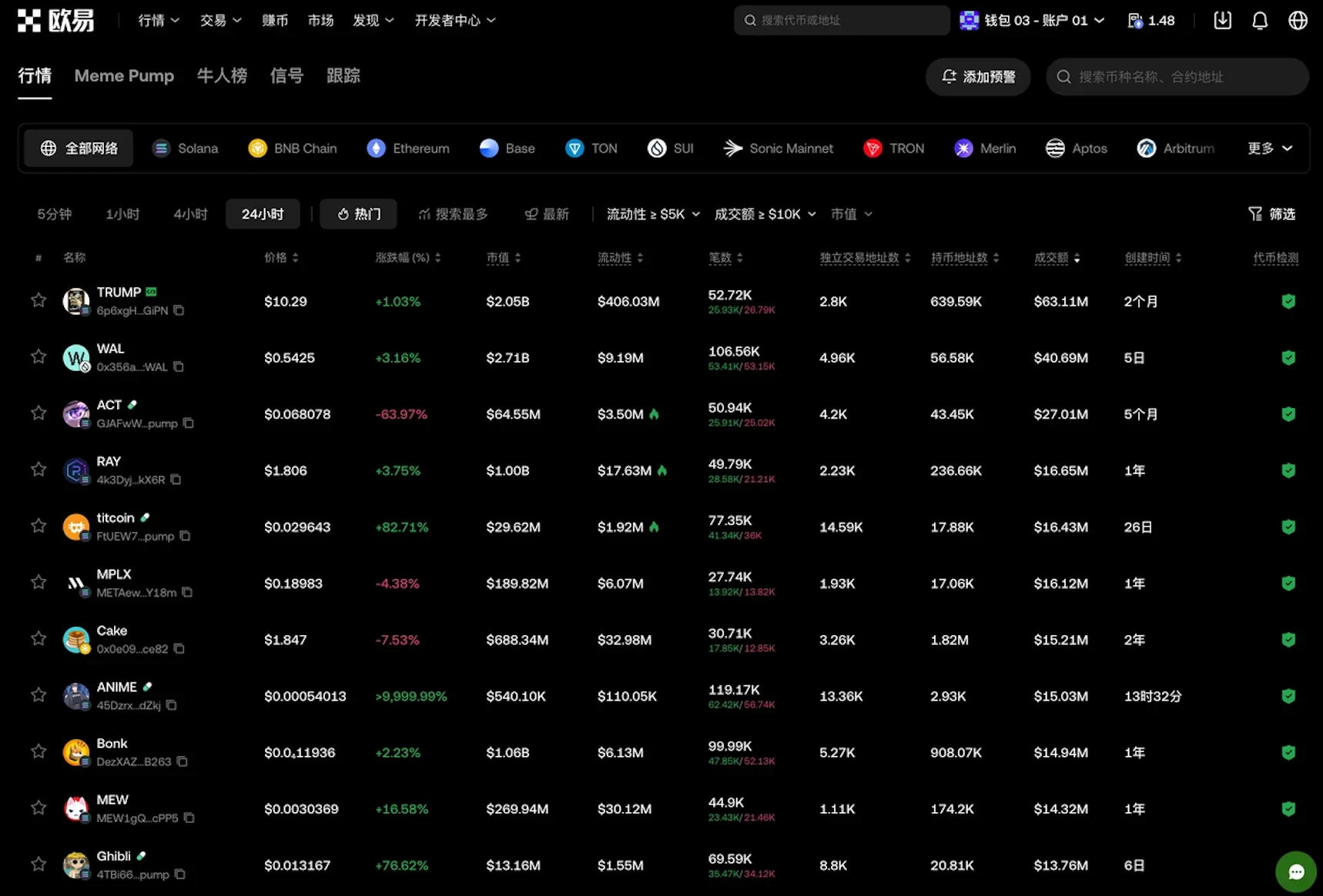Copy MEW contract address
The image size is (1323, 896).
pos(189,817)
